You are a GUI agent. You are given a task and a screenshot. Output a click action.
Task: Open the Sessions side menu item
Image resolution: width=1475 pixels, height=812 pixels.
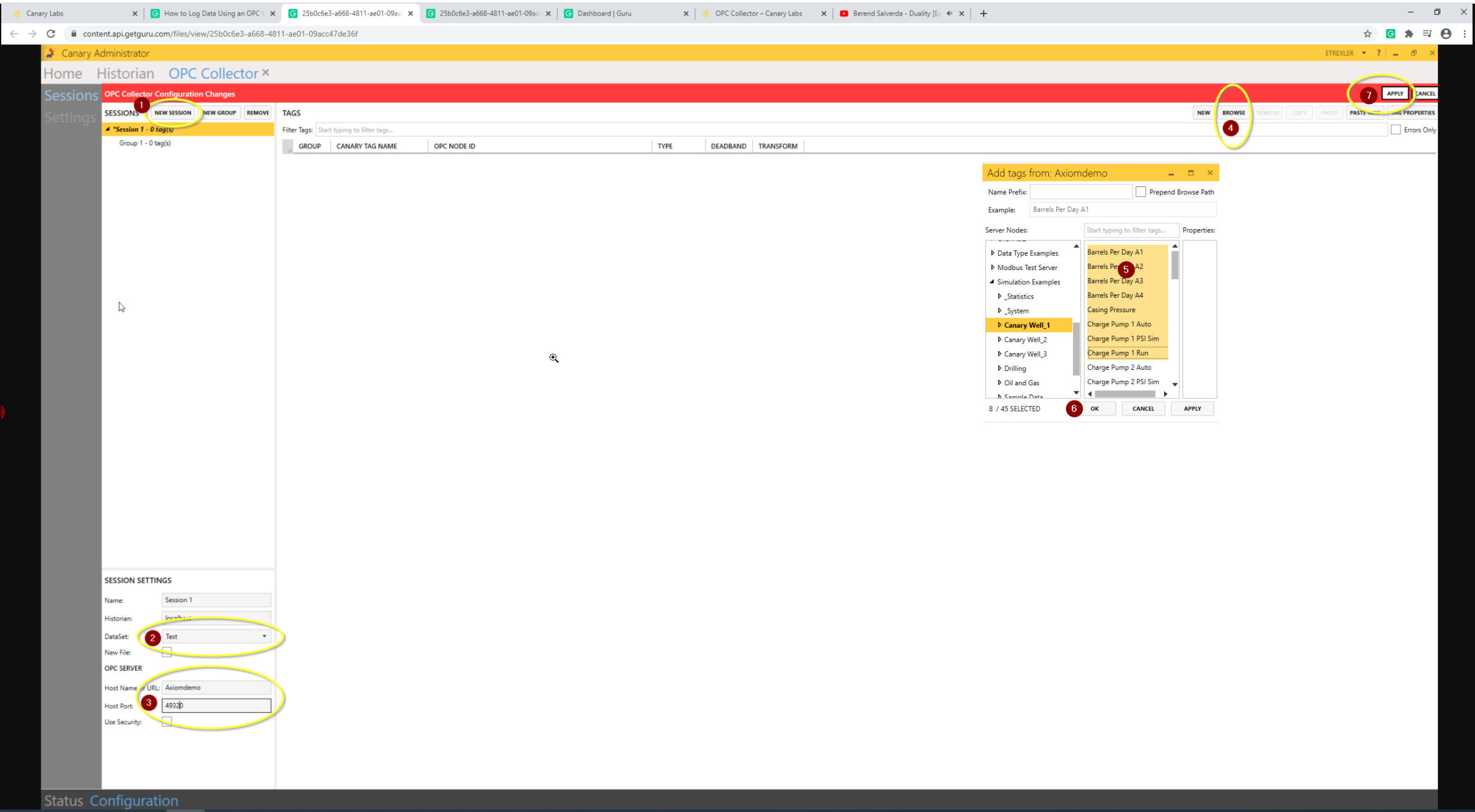[x=71, y=95]
